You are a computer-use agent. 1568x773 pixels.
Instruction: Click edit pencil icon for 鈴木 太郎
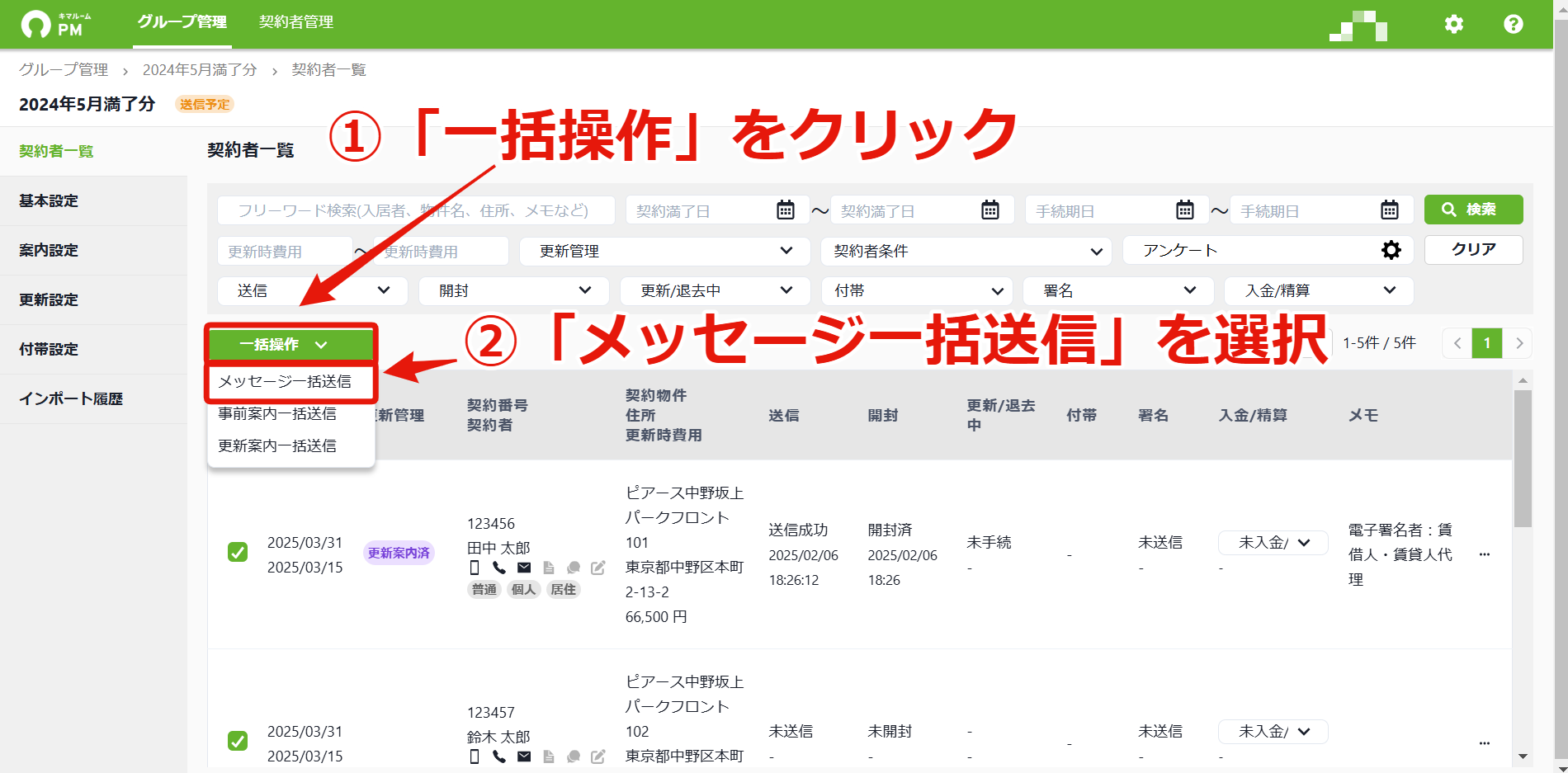pyautogui.click(x=598, y=757)
